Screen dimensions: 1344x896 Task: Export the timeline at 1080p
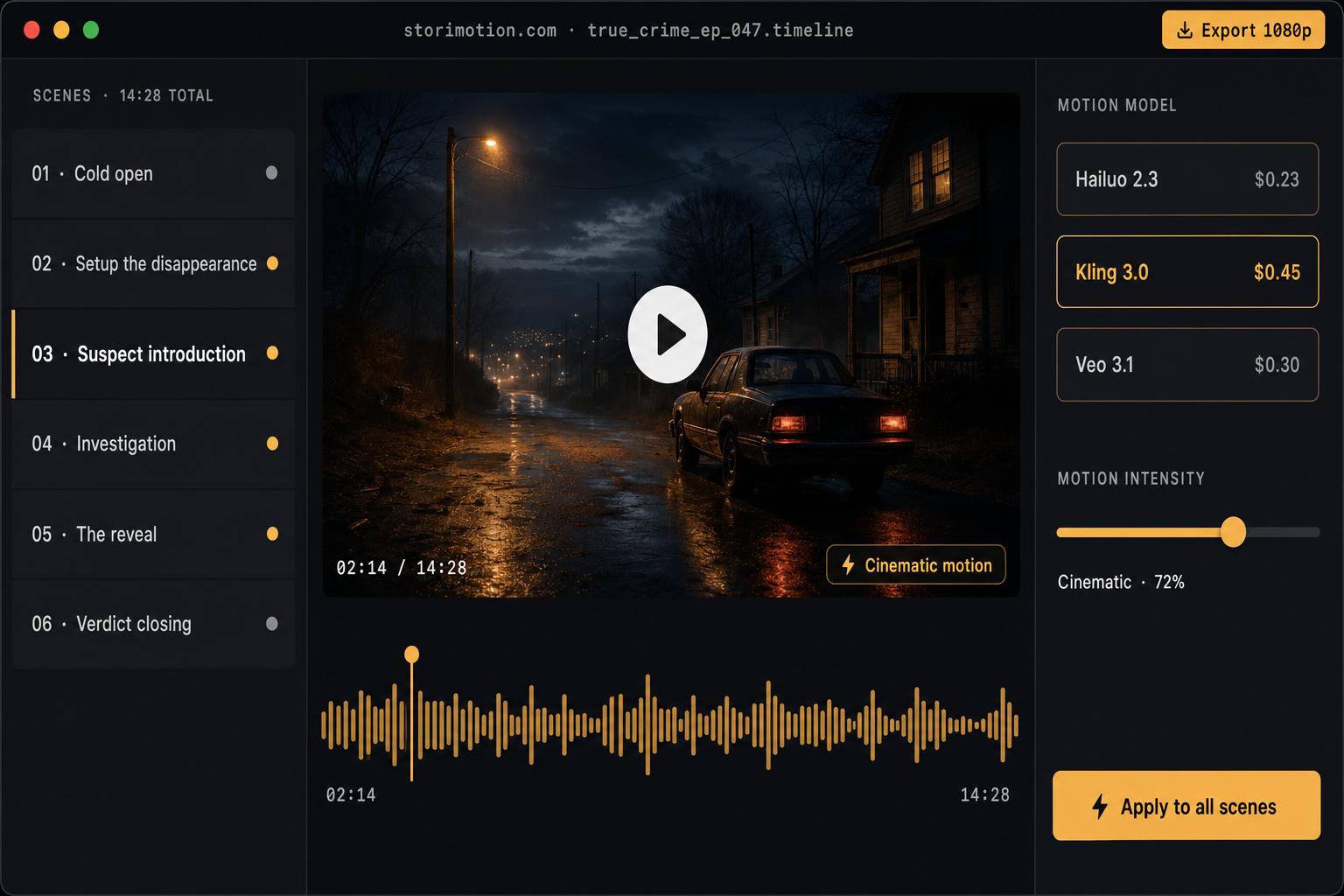click(1243, 31)
